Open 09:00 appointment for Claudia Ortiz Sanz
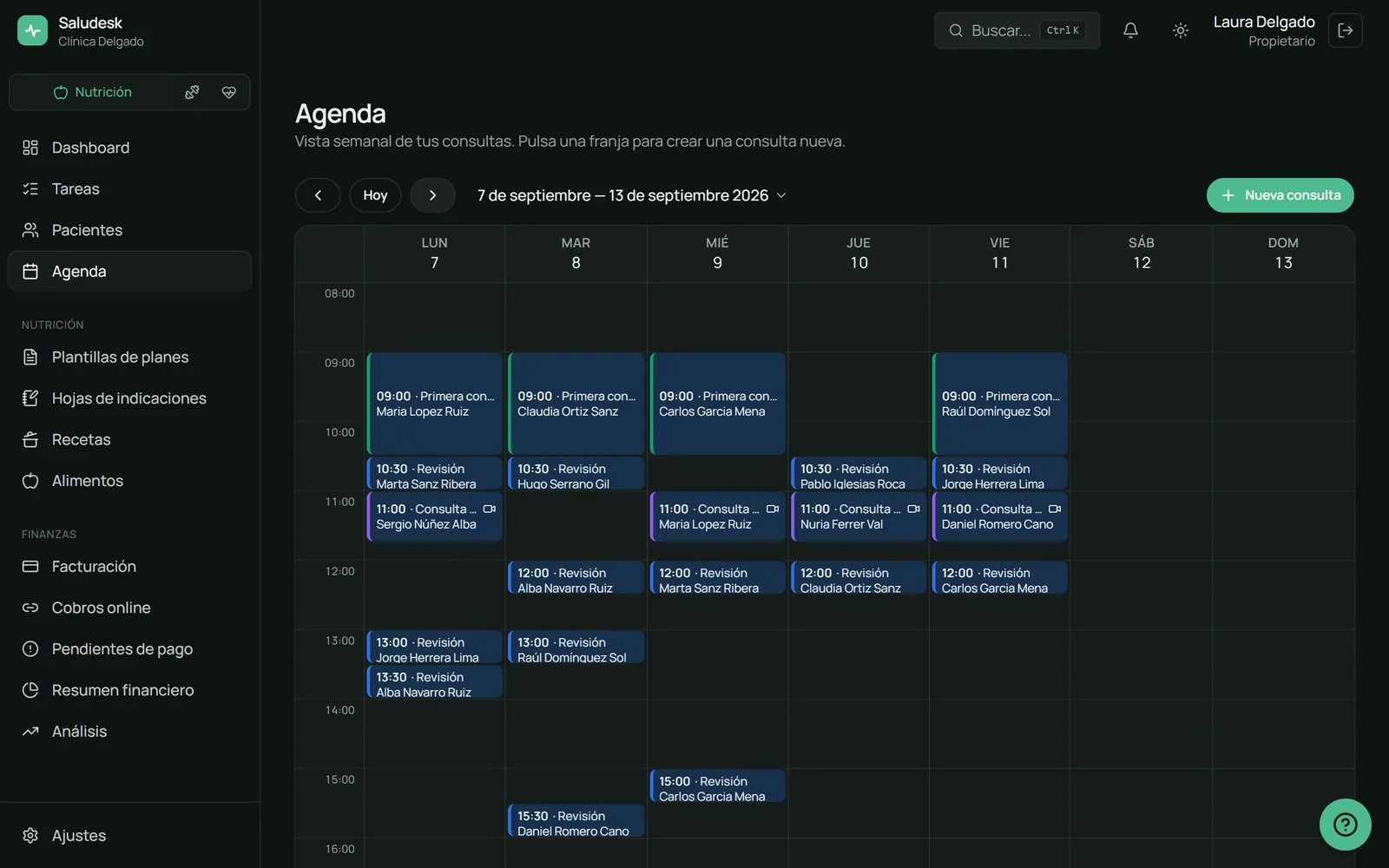Image resolution: width=1389 pixels, height=868 pixels. click(576, 404)
